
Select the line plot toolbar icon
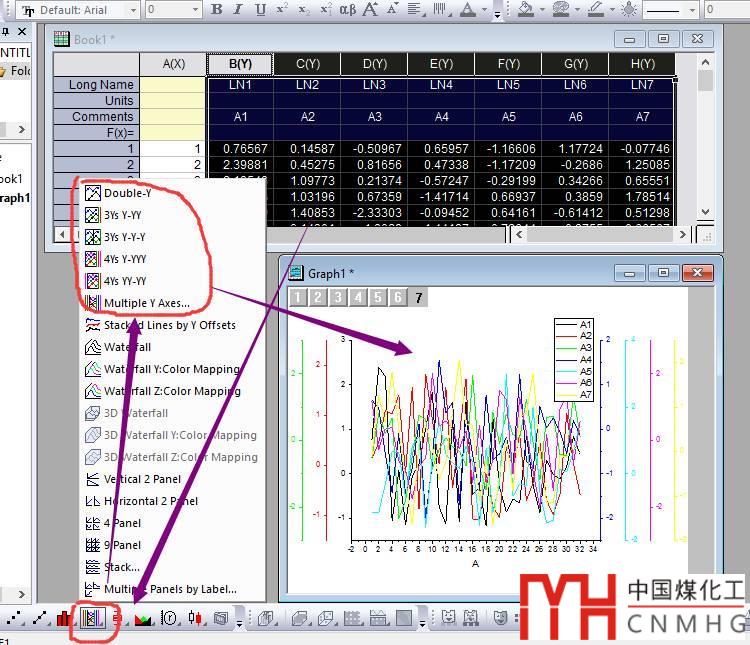click(40, 618)
